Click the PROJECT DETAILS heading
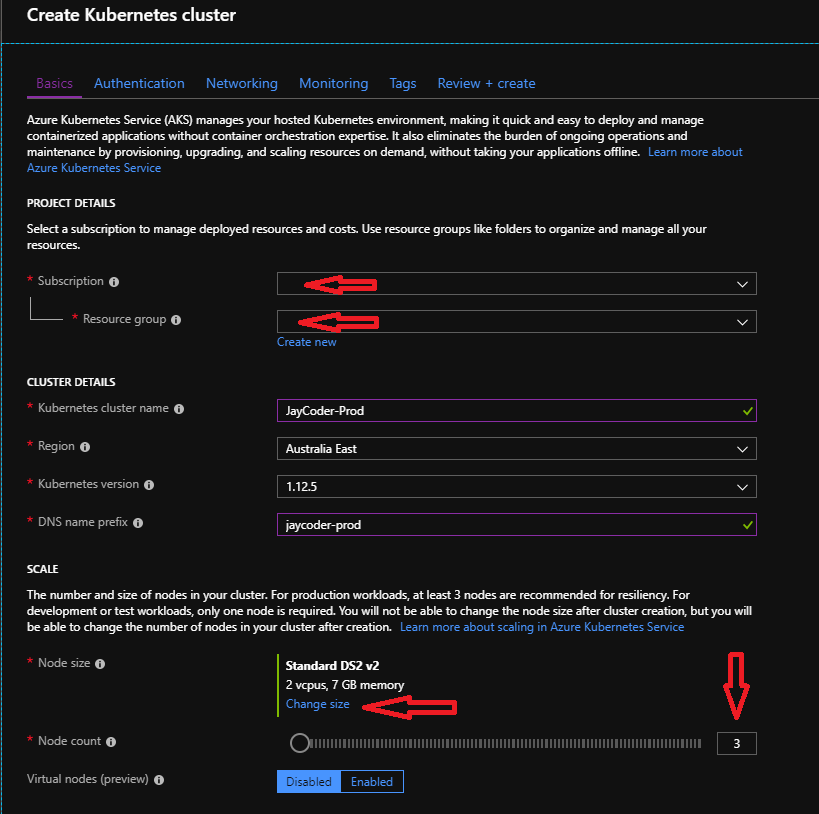Image resolution: width=819 pixels, height=814 pixels. (71, 203)
